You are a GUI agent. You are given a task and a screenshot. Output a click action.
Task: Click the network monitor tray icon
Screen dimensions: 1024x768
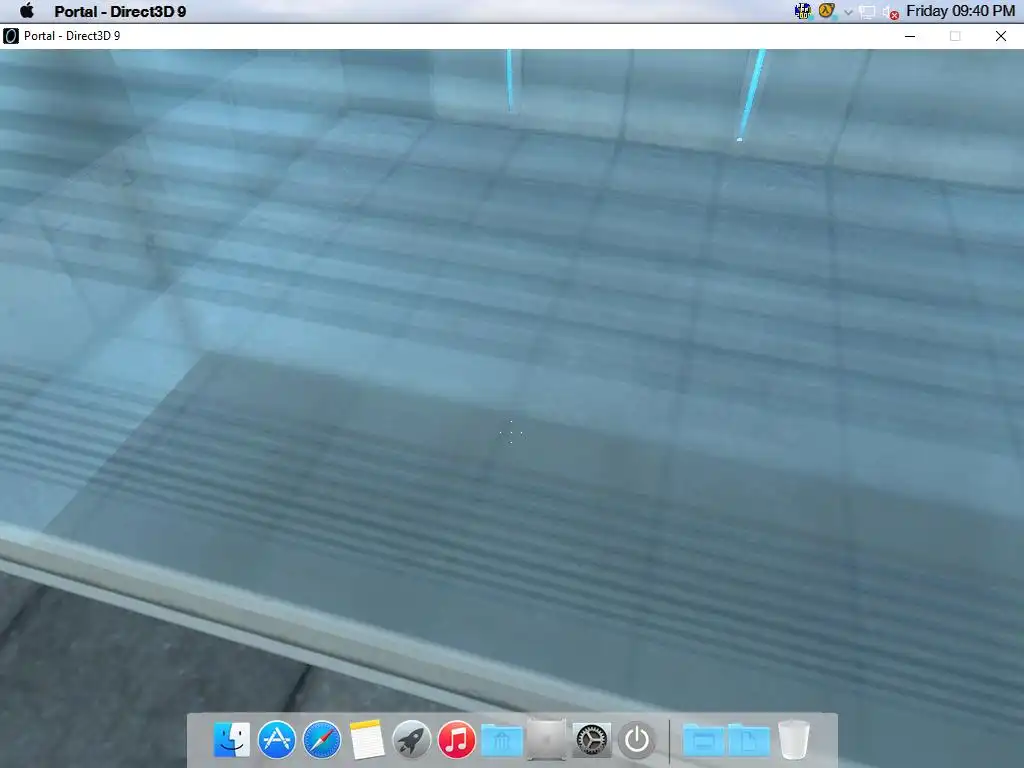(867, 12)
